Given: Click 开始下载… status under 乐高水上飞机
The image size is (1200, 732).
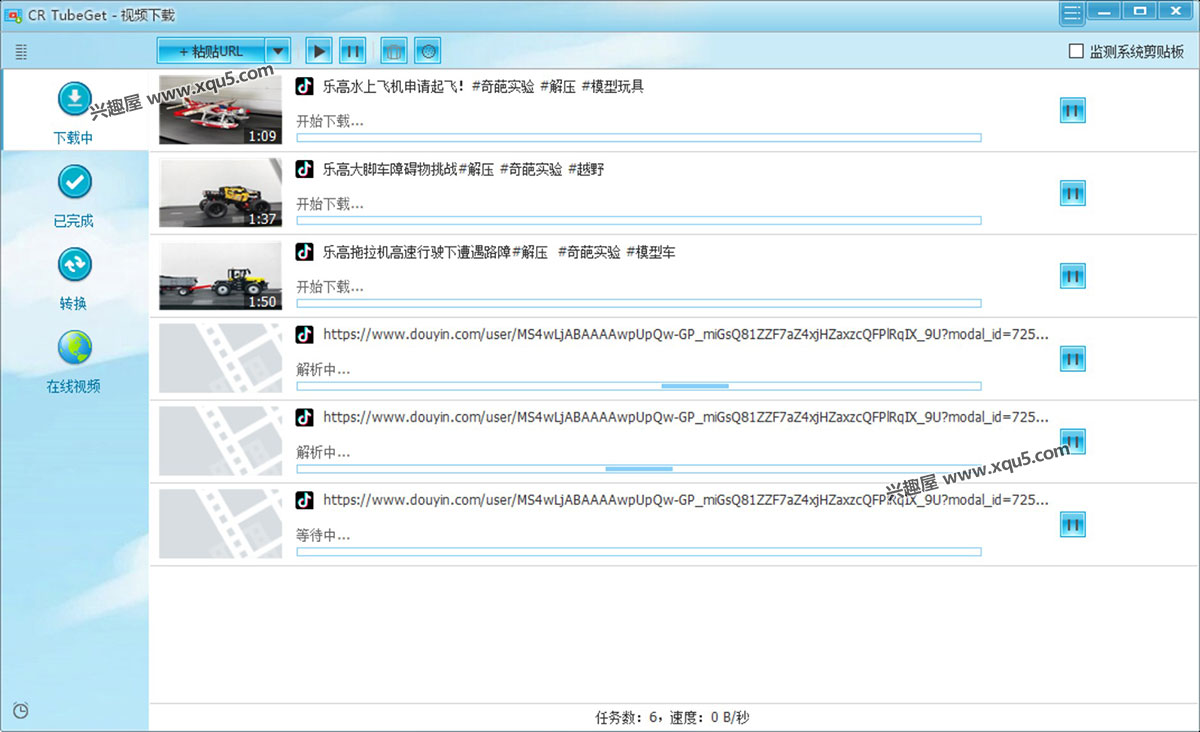Looking at the screenshot, I should point(330,121).
